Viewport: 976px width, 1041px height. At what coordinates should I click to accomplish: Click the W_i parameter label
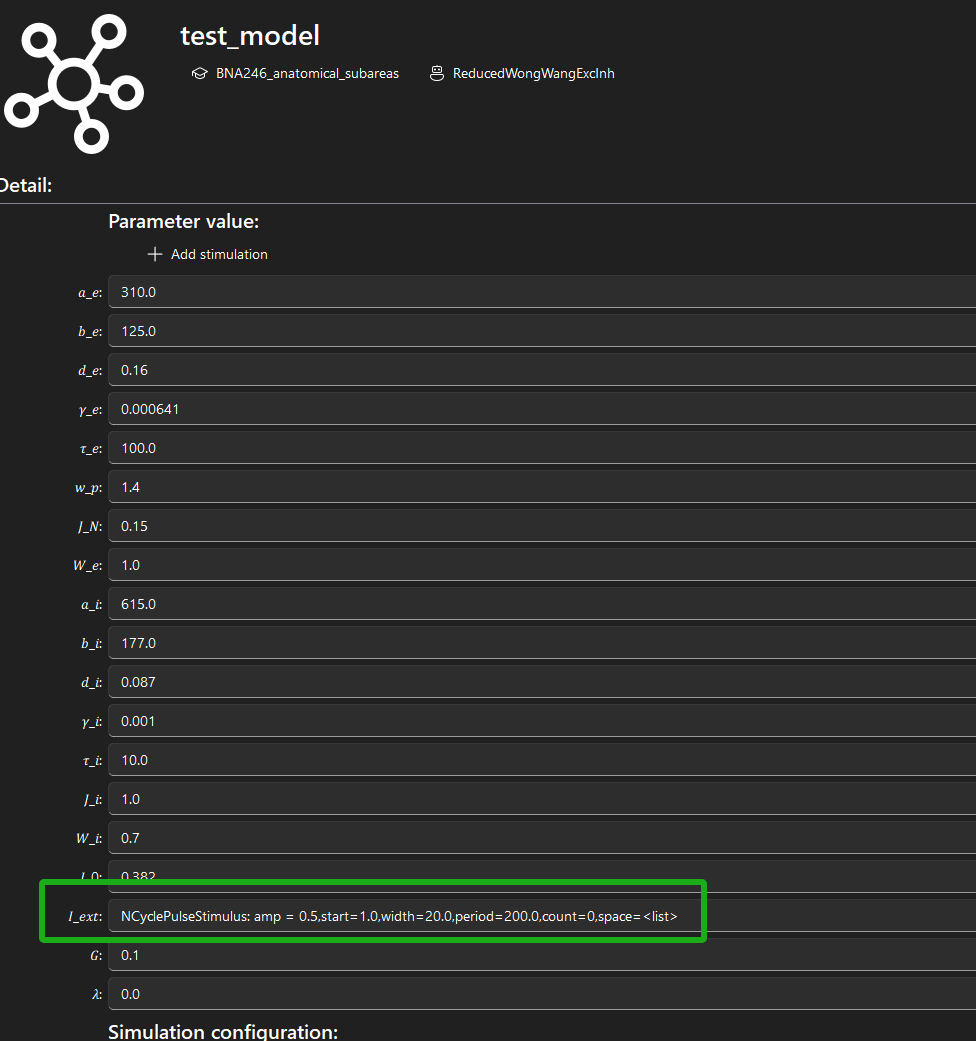pos(89,839)
